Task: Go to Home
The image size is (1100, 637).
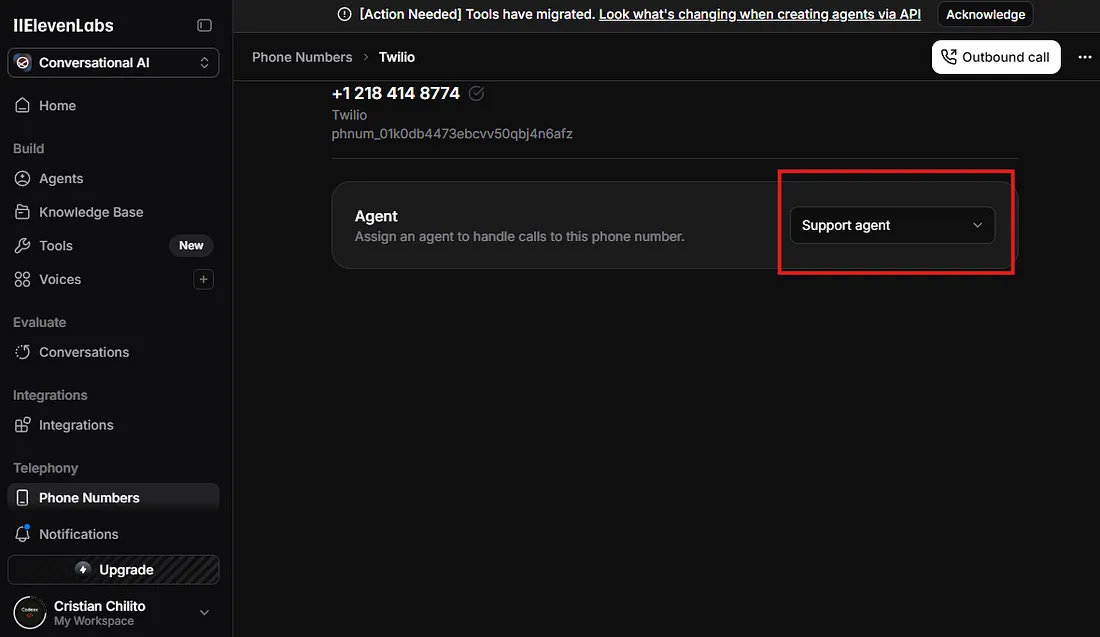Action: point(113,105)
